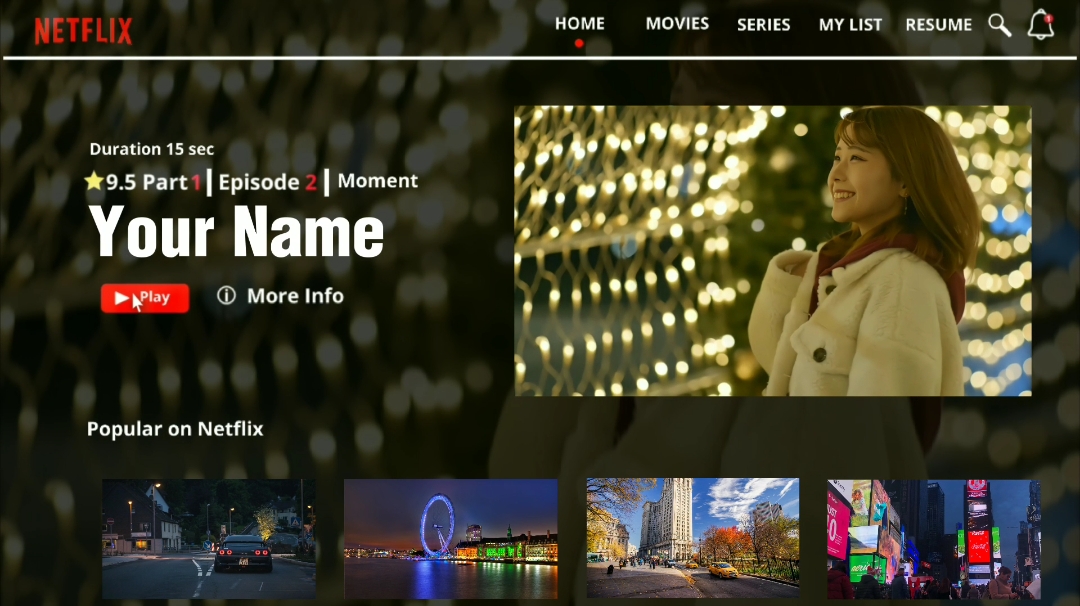Click the 'Duration 15 sec' label

click(152, 149)
